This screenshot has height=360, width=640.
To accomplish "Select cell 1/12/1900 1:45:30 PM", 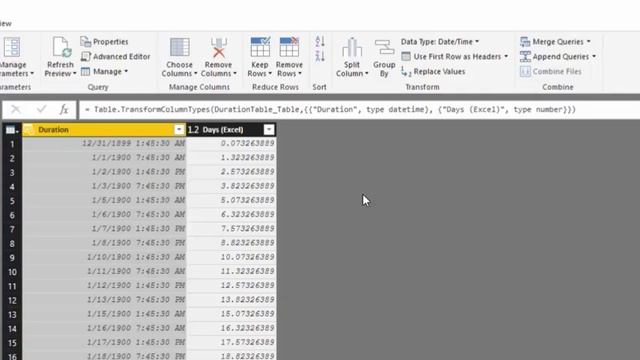I will tap(104, 285).
